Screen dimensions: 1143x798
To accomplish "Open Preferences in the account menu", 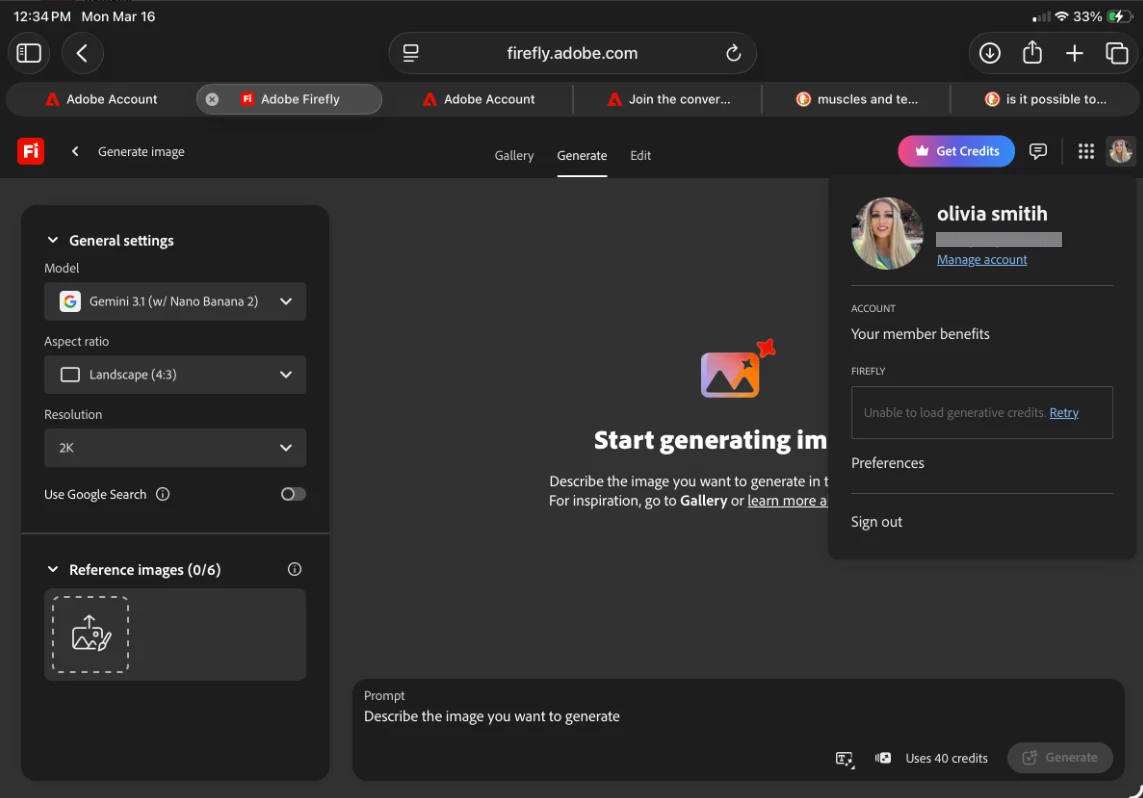I will pyautogui.click(x=887, y=463).
